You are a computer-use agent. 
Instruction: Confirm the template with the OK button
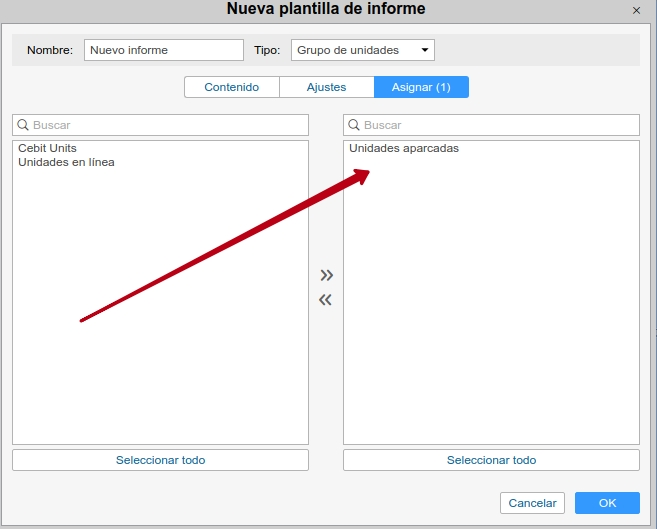(x=607, y=503)
